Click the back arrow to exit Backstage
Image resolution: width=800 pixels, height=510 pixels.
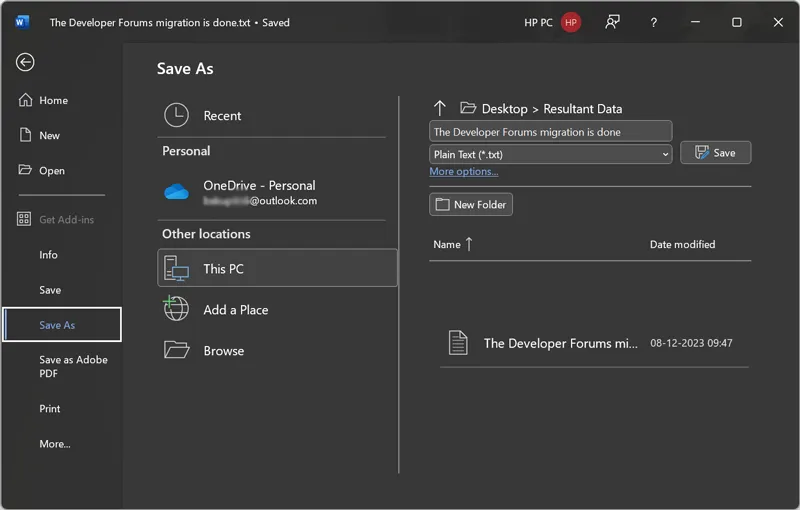(x=25, y=62)
